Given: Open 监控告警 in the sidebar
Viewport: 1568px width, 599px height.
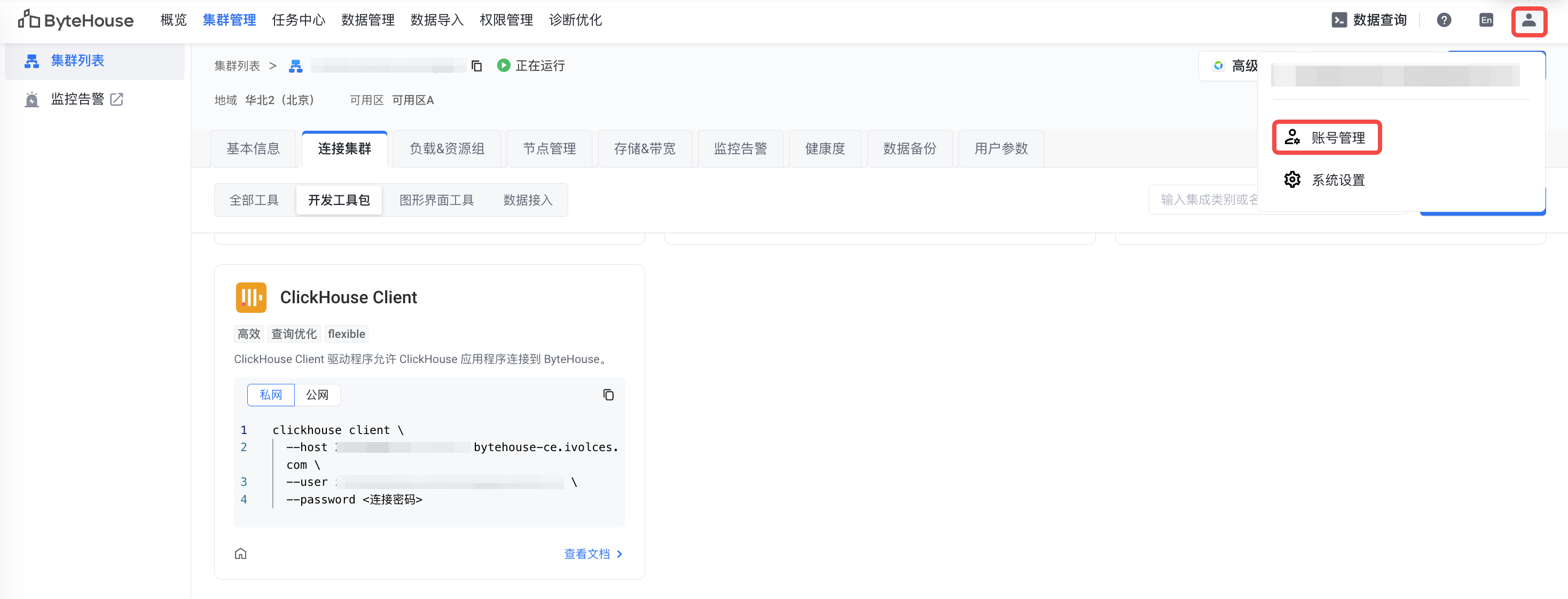Looking at the screenshot, I should 77,99.
